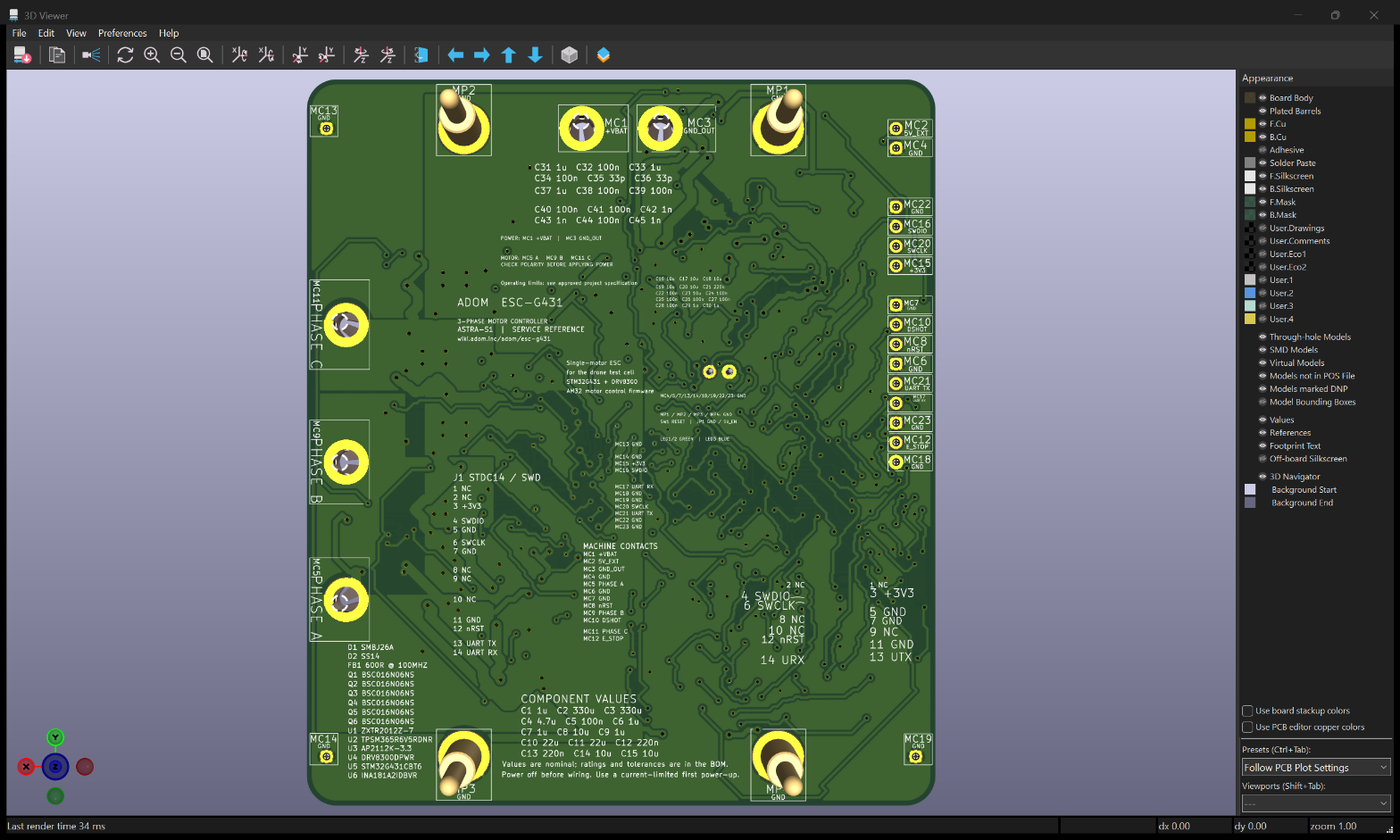This screenshot has height=840, width=1400.
Task: Click Last render time 34 ms status text
Action: tap(56, 827)
